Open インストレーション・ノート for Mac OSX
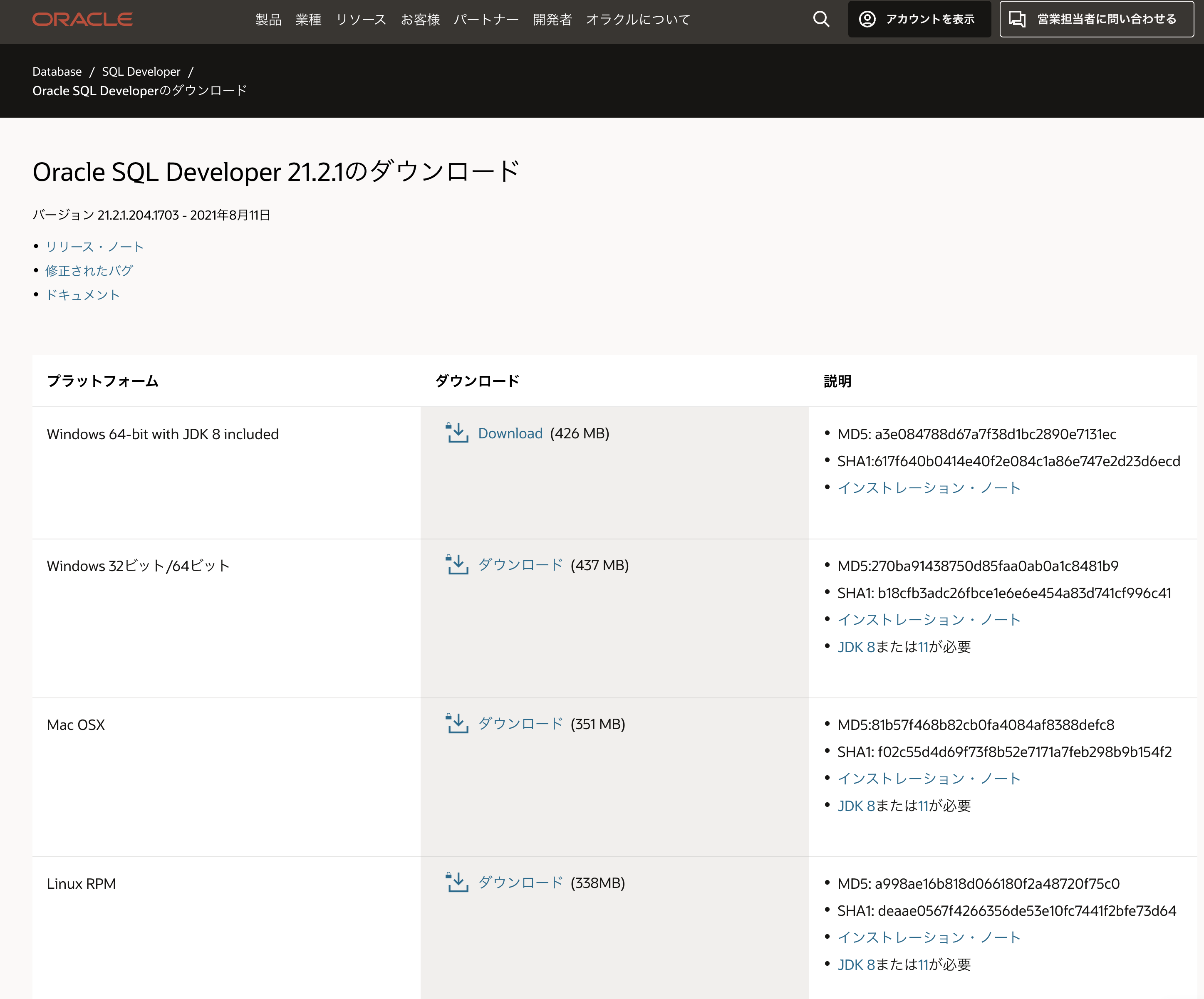The width and height of the screenshot is (1204, 999). (x=929, y=778)
